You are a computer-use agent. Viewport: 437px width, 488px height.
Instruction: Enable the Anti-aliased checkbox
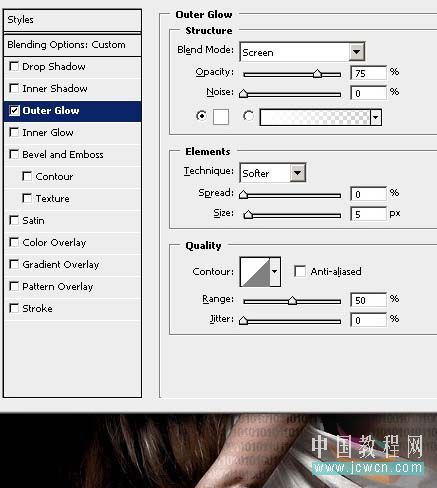(x=300, y=271)
